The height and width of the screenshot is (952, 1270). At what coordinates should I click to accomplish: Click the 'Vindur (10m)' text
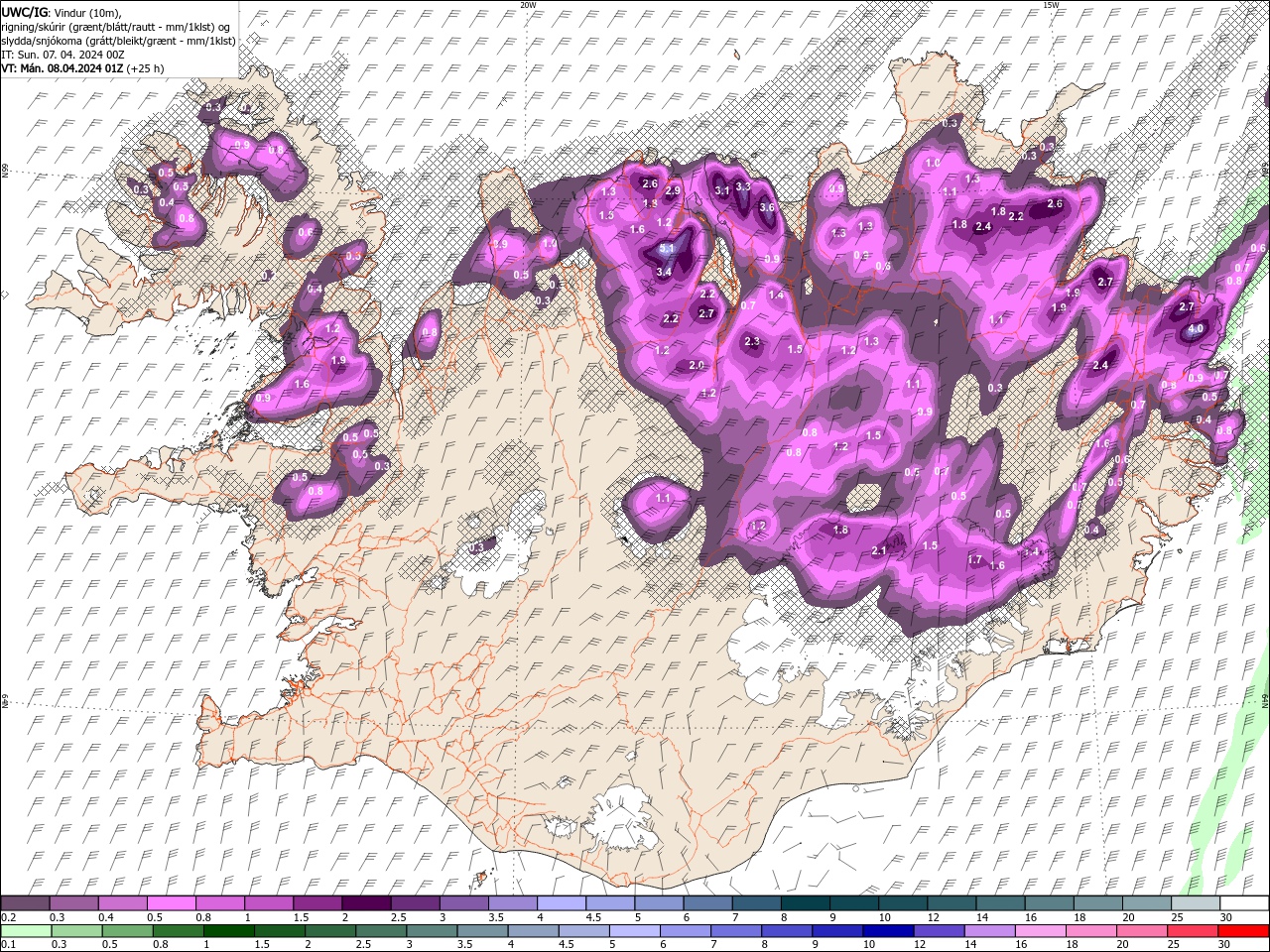(x=87, y=11)
